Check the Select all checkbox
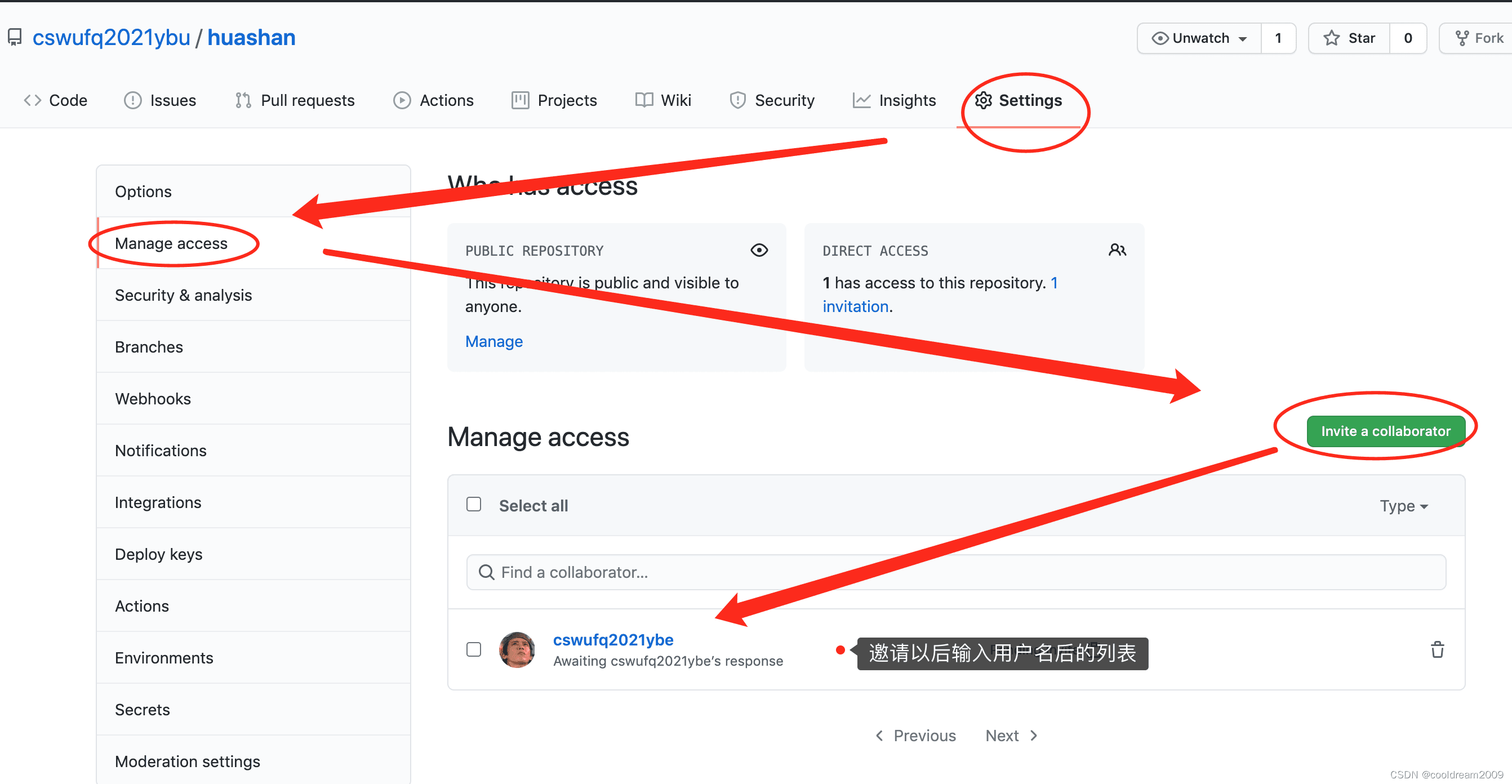Viewport: 1512px width, 784px height. pyautogui.click(x=474, y=504)
